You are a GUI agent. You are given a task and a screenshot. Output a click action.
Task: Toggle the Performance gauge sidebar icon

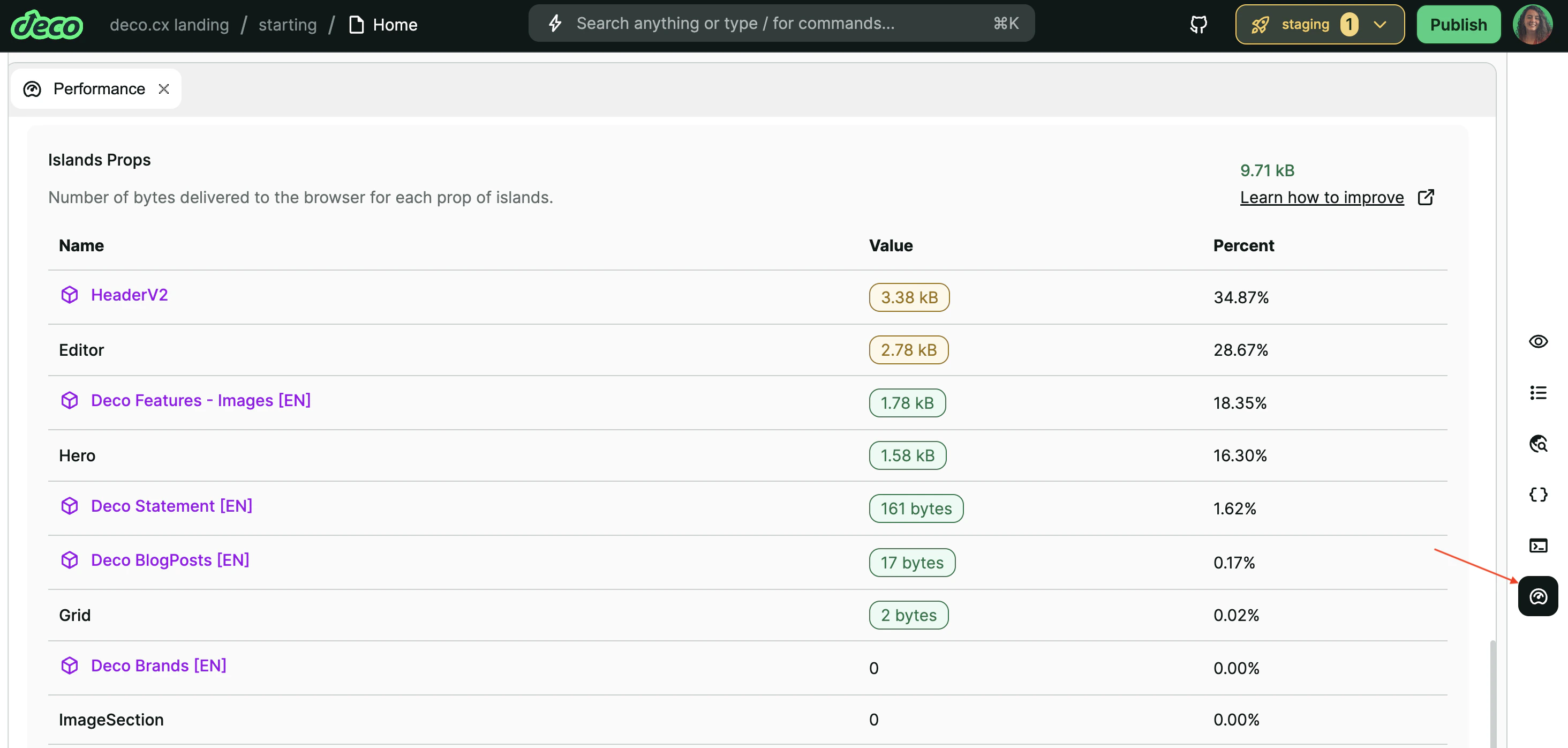(1537, 596)
